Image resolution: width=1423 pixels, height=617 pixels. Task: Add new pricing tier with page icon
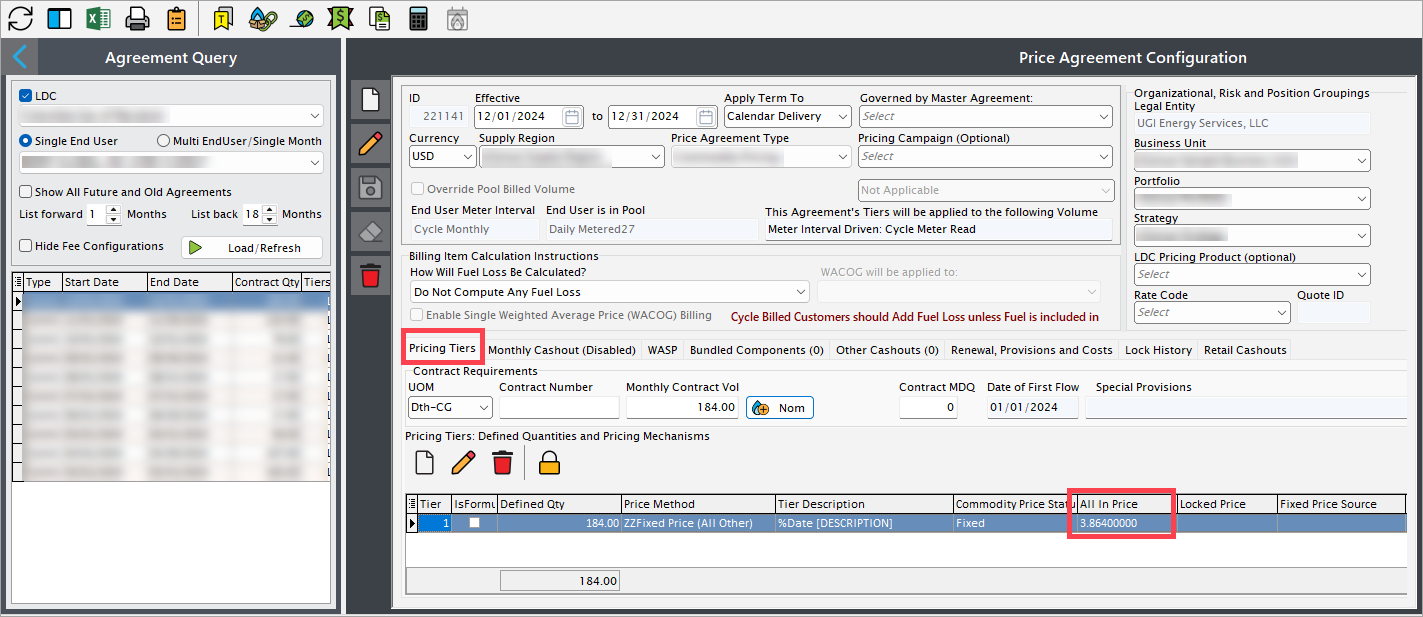pyautogui.click(x=426, y=462)
